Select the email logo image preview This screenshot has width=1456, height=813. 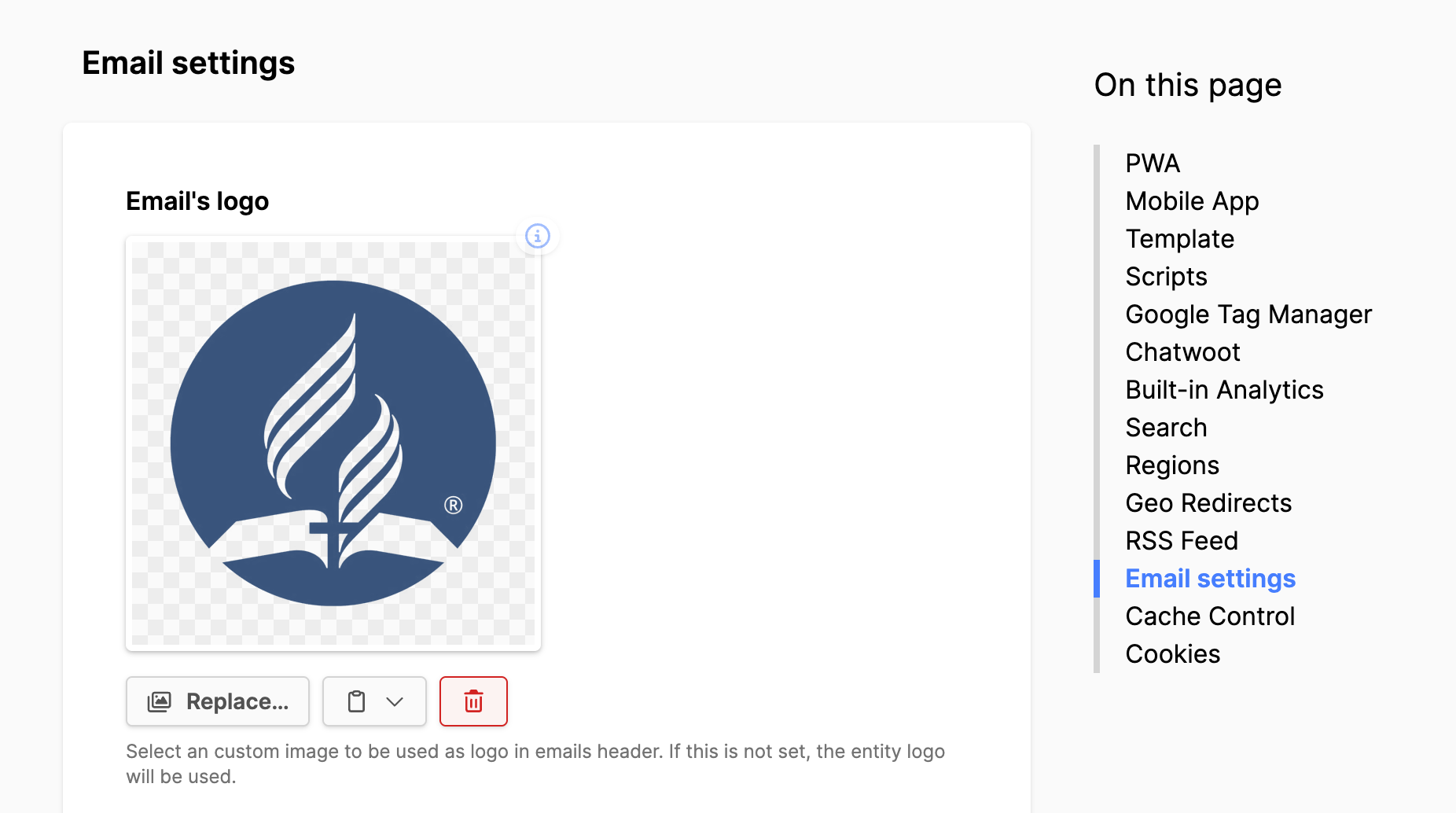click(x=333, y=443)
